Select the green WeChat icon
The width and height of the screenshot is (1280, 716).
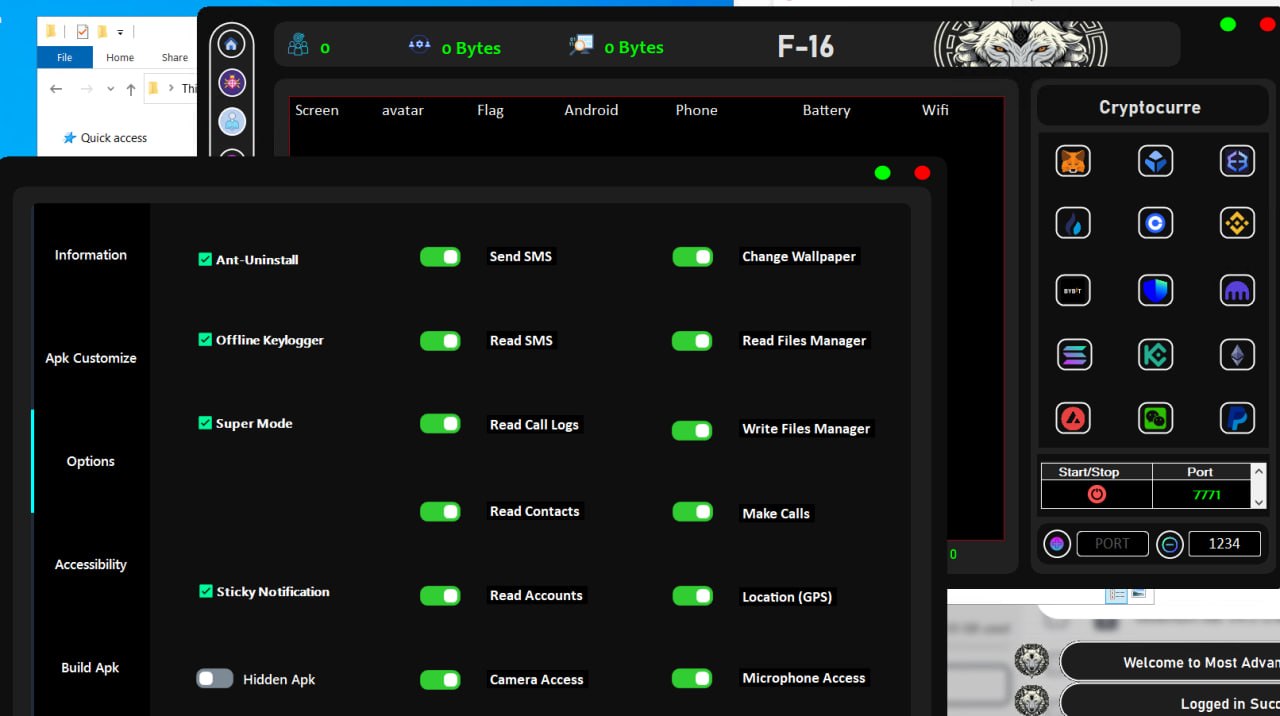coord(1156,418)
